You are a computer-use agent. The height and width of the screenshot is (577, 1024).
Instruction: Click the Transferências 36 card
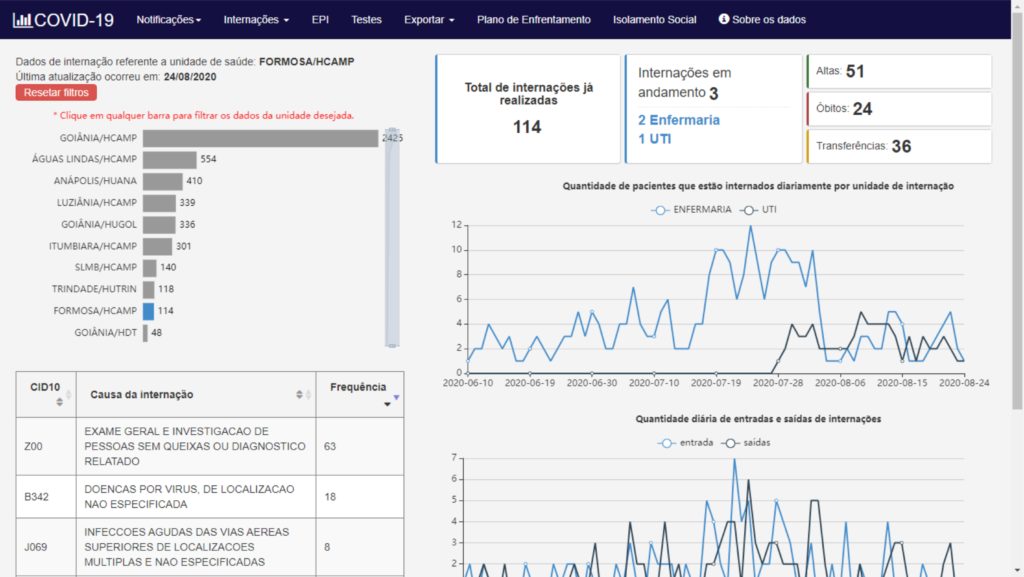pyautogui.click(x=899, y=146)
